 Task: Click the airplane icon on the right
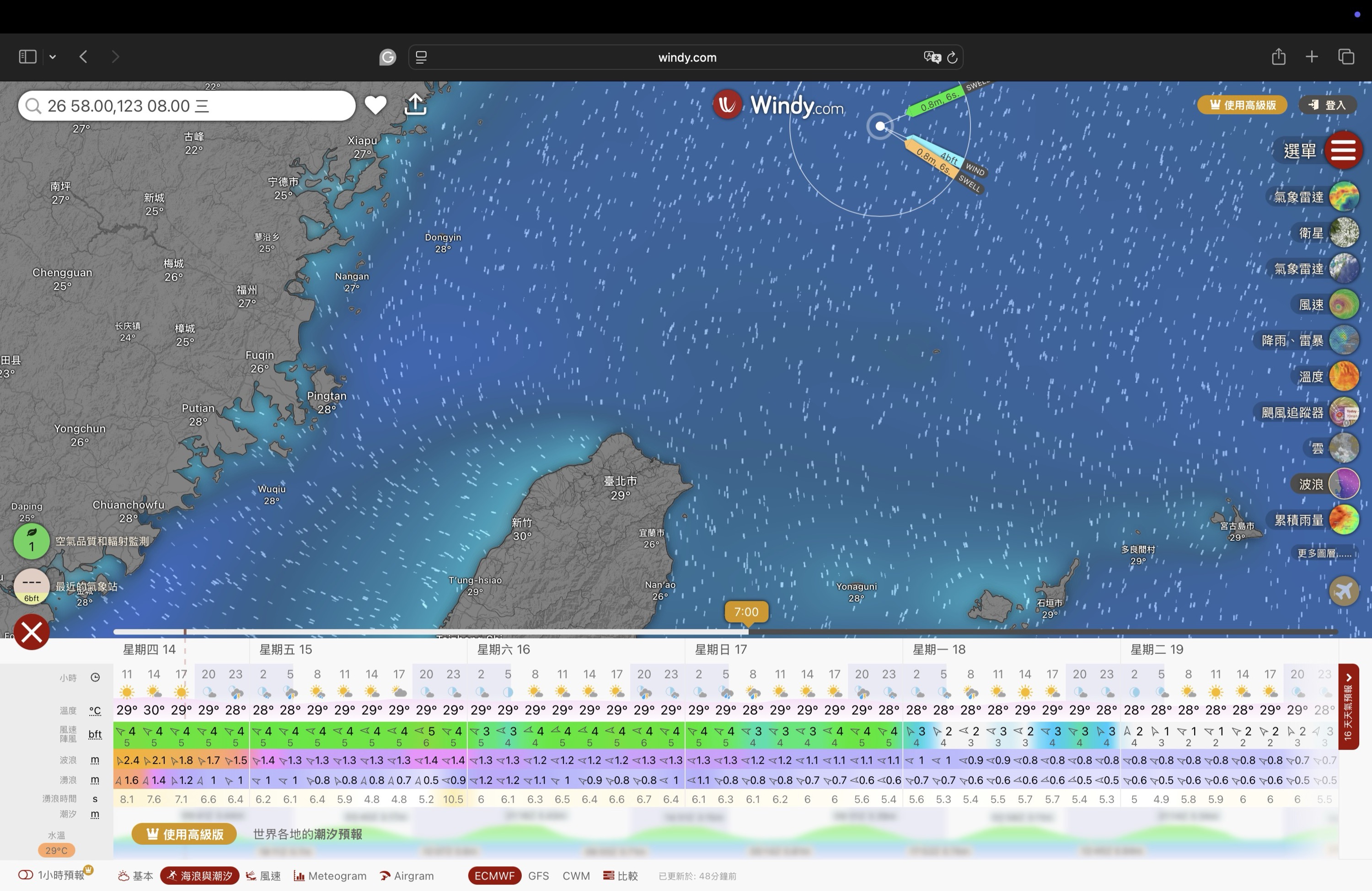1344,591
